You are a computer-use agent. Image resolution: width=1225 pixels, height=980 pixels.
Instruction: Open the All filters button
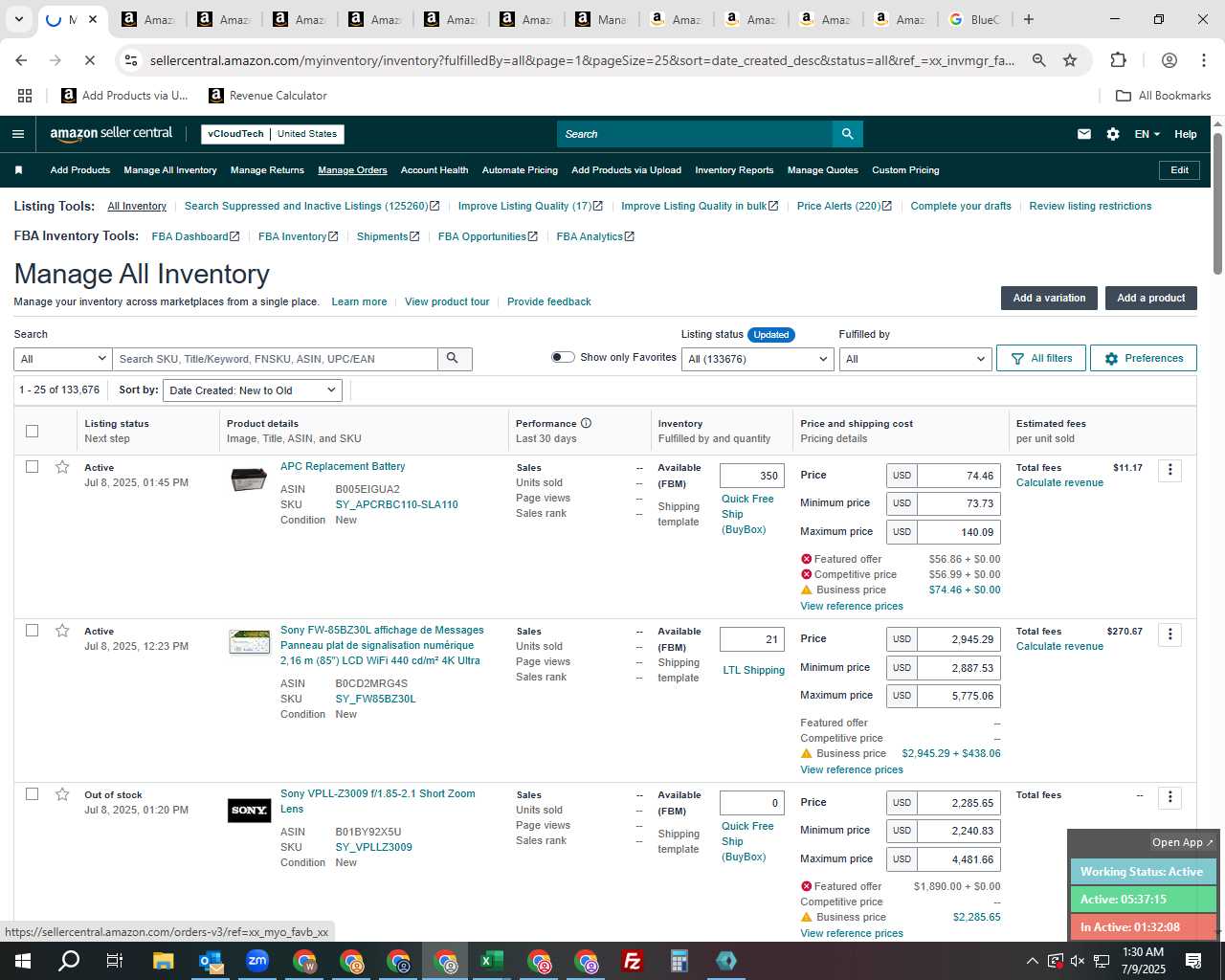pyautogui.click(x=1041, y=358)
